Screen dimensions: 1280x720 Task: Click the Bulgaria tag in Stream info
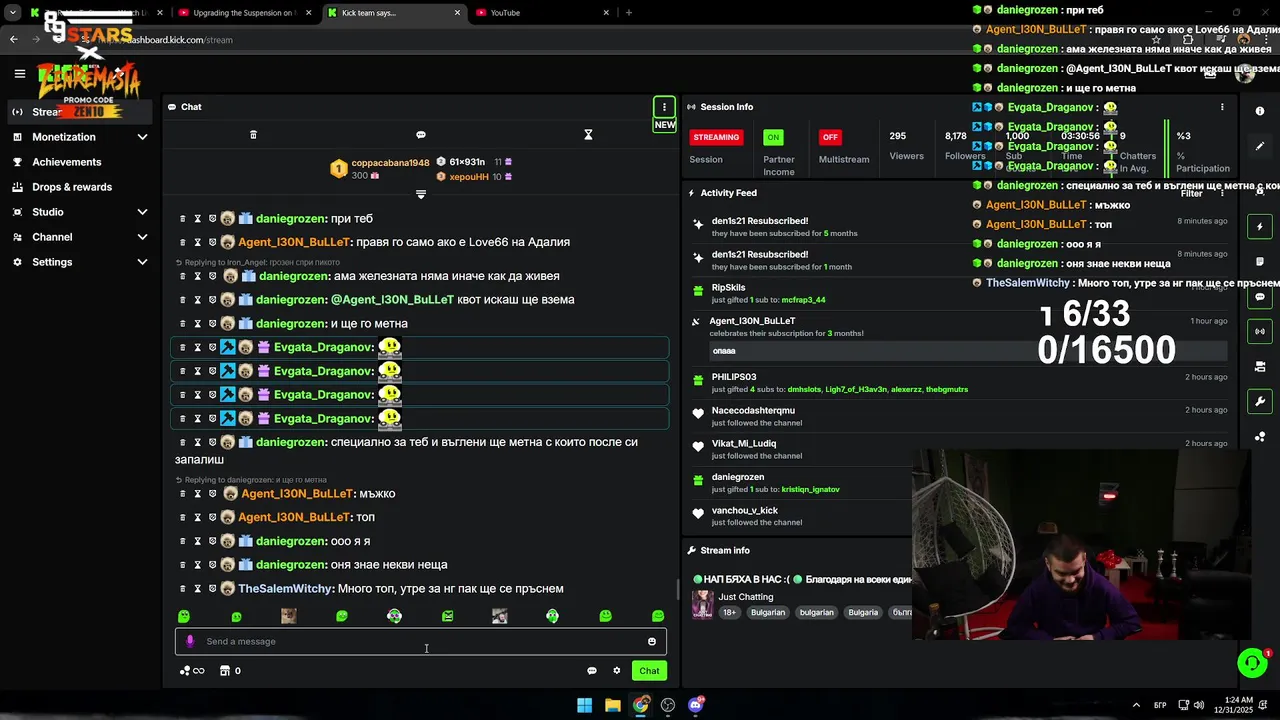click(863, 613)
